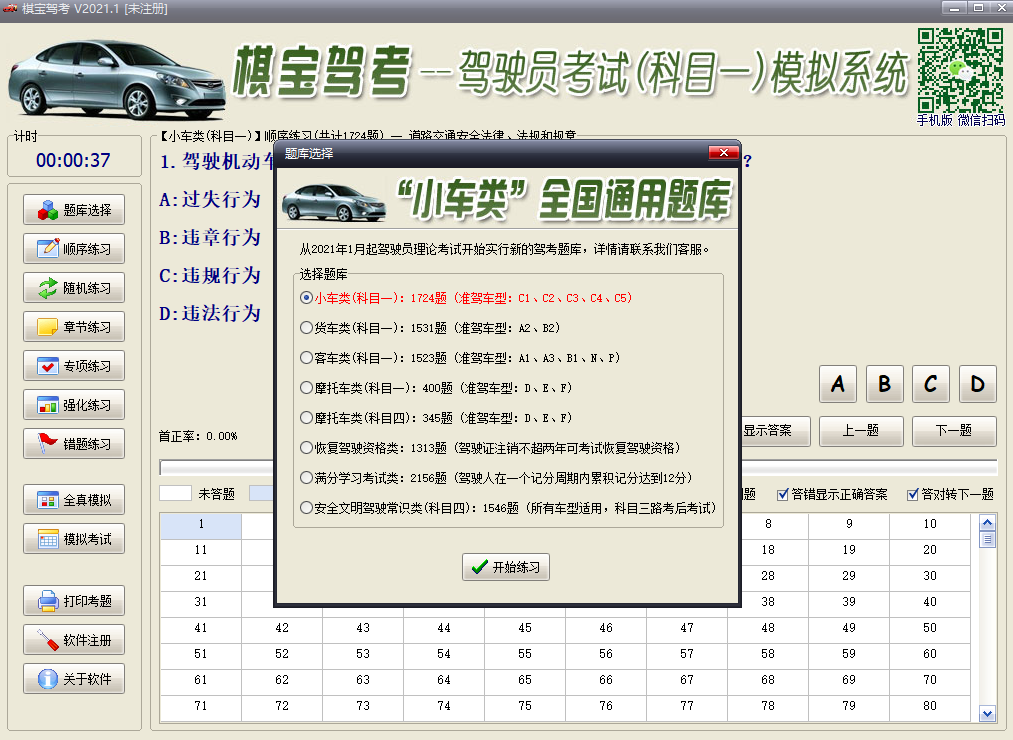Image resolution: width=1013 pixels, height=740 pixels.
Task: Open 错题练习 wrong-question practice
Action: click(x=74, y=444)
